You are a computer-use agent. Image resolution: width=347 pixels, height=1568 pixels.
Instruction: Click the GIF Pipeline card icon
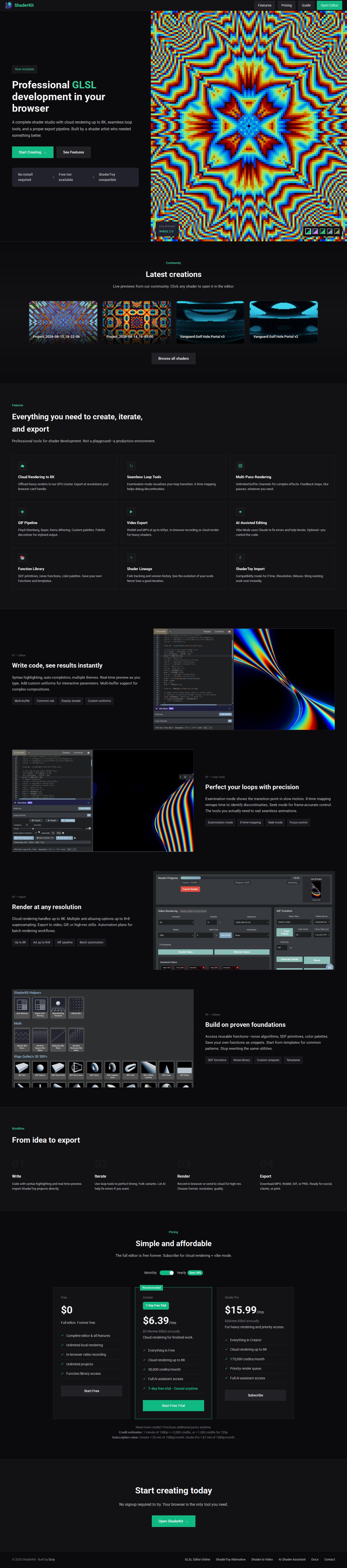tap(22, 511)
